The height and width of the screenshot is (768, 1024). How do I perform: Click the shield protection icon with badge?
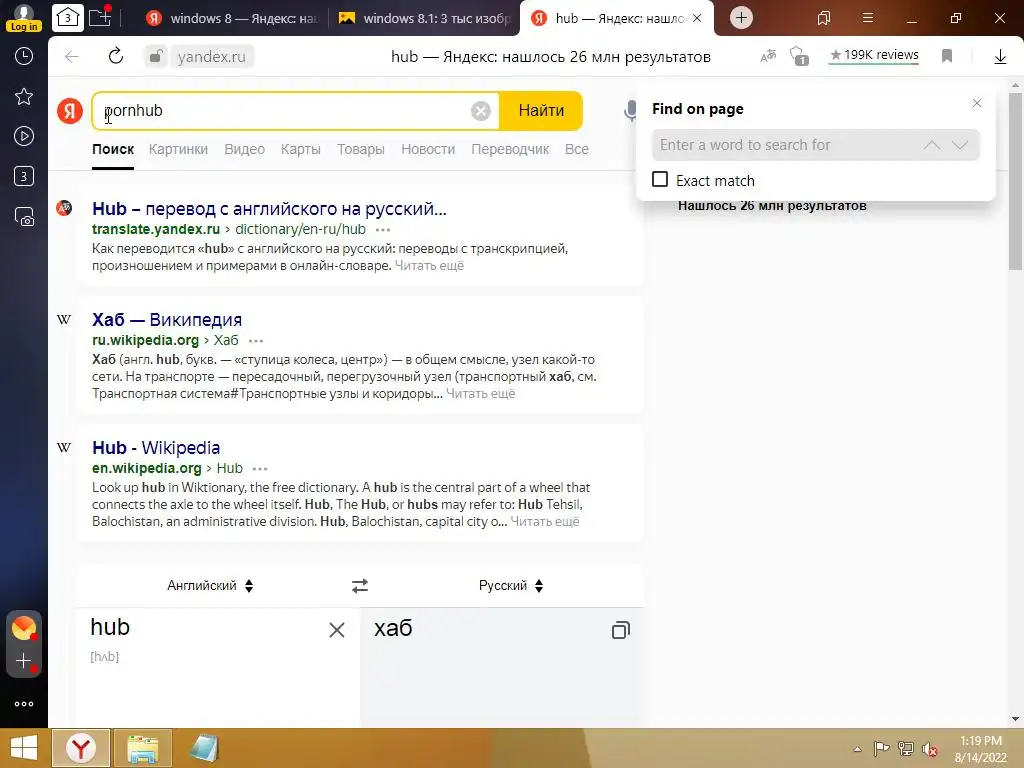[x=799, y=56]
